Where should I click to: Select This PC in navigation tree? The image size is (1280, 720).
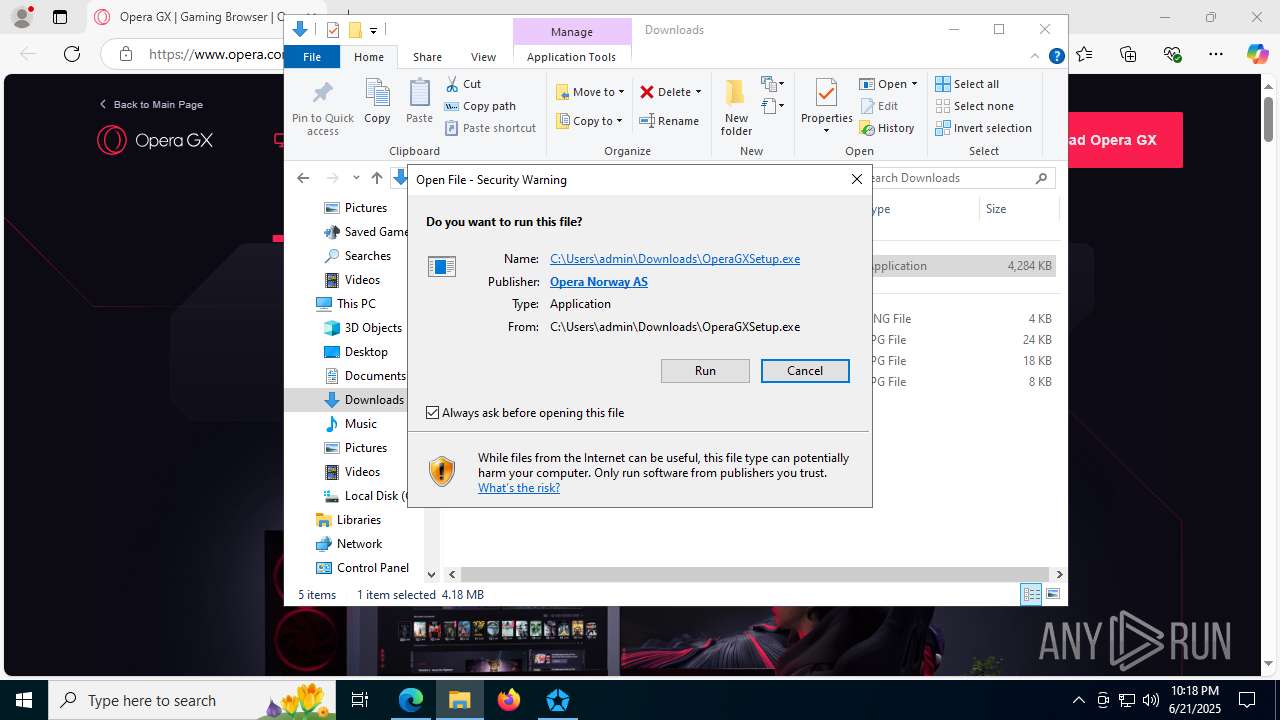(x=346, y=304)
